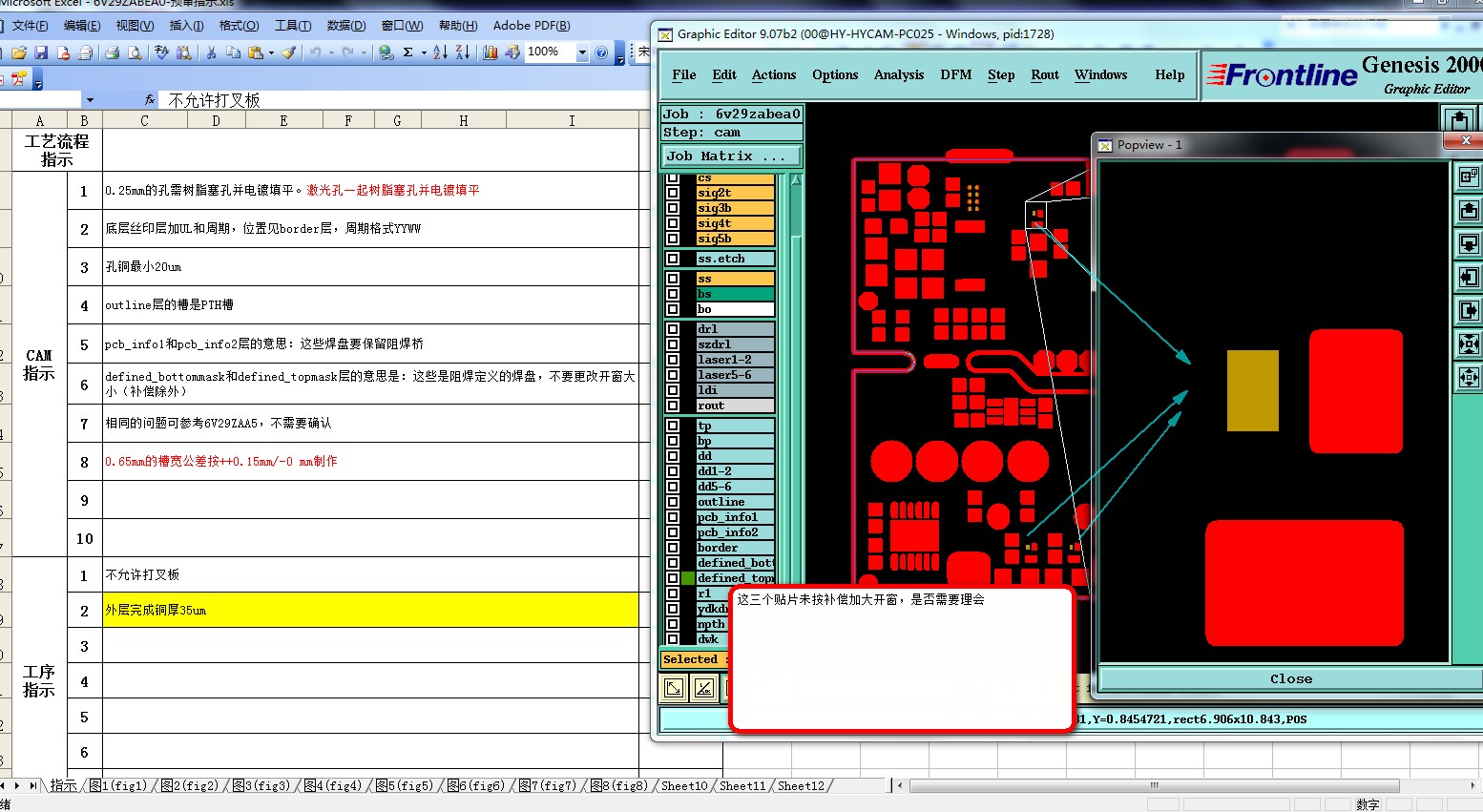
Task: Open Excel Adobe PDF(B) menu
Action: 532,26
